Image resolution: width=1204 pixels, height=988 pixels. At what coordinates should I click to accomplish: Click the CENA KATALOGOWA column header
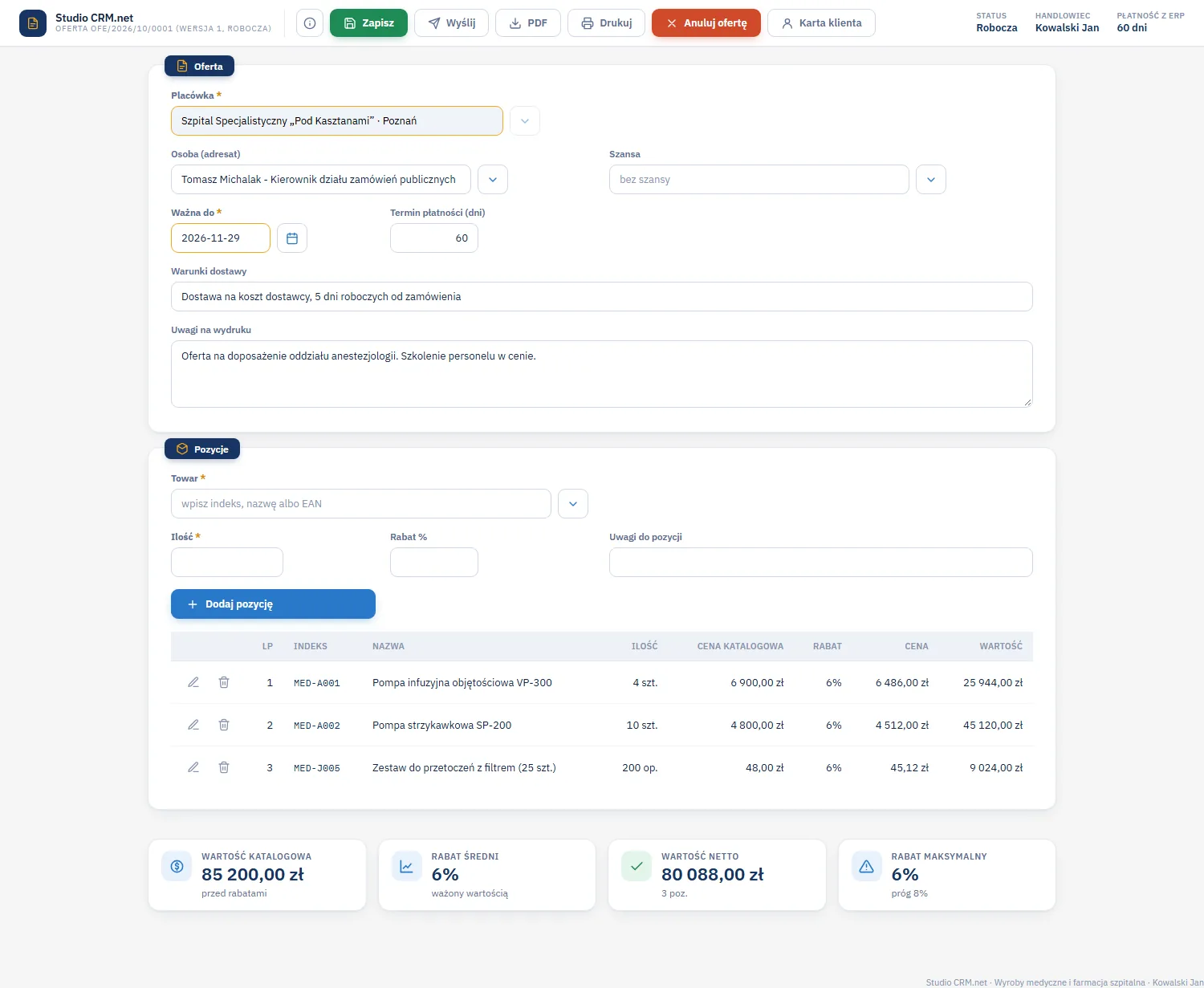coord(740,646)
